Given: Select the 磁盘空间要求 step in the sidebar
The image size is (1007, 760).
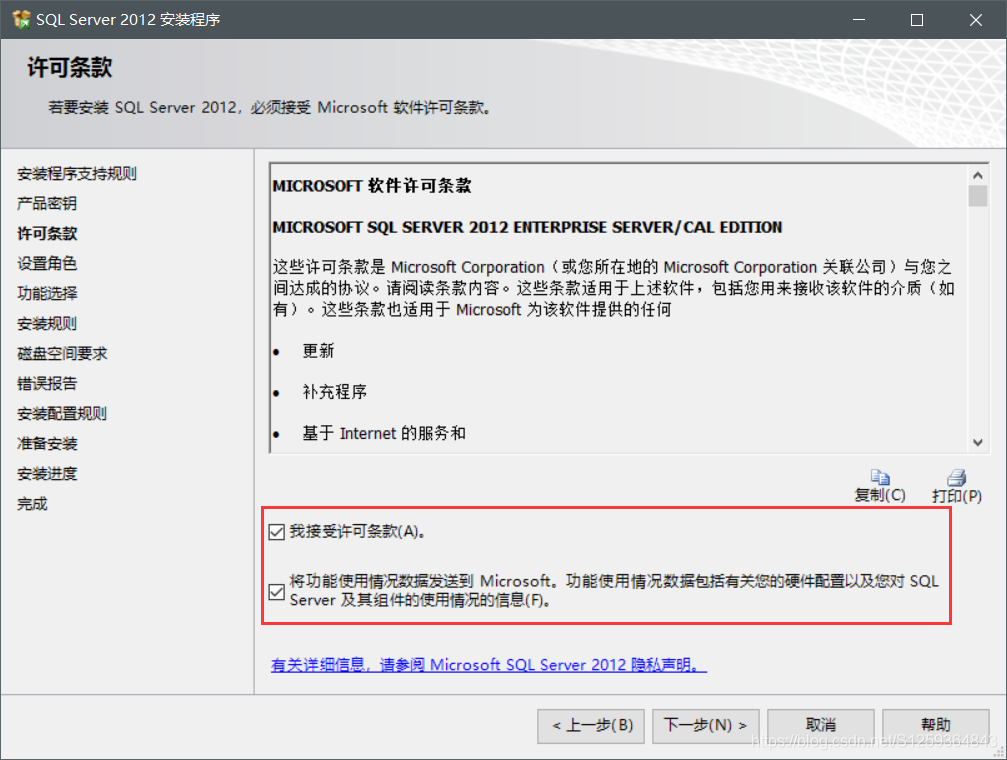Looking at the screenshot, I should pyautogui.click(x=62, y=353).
